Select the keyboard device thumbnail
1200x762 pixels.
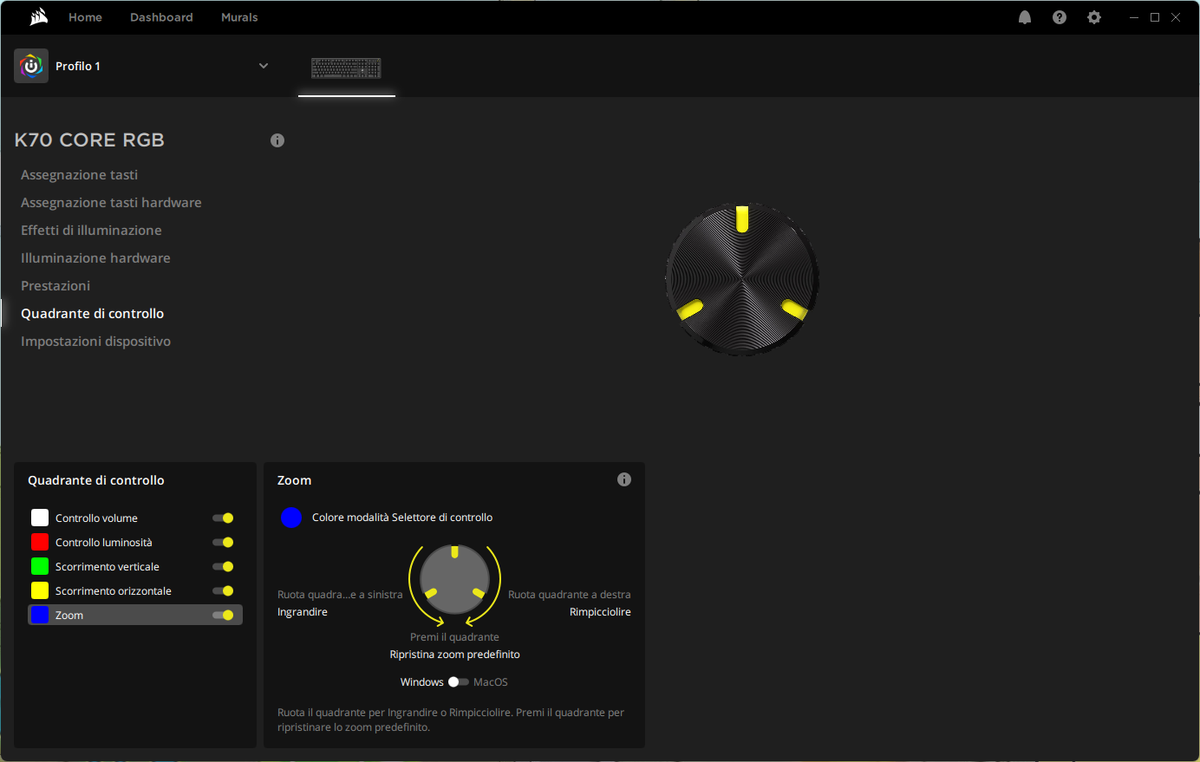tap(346, 68)
